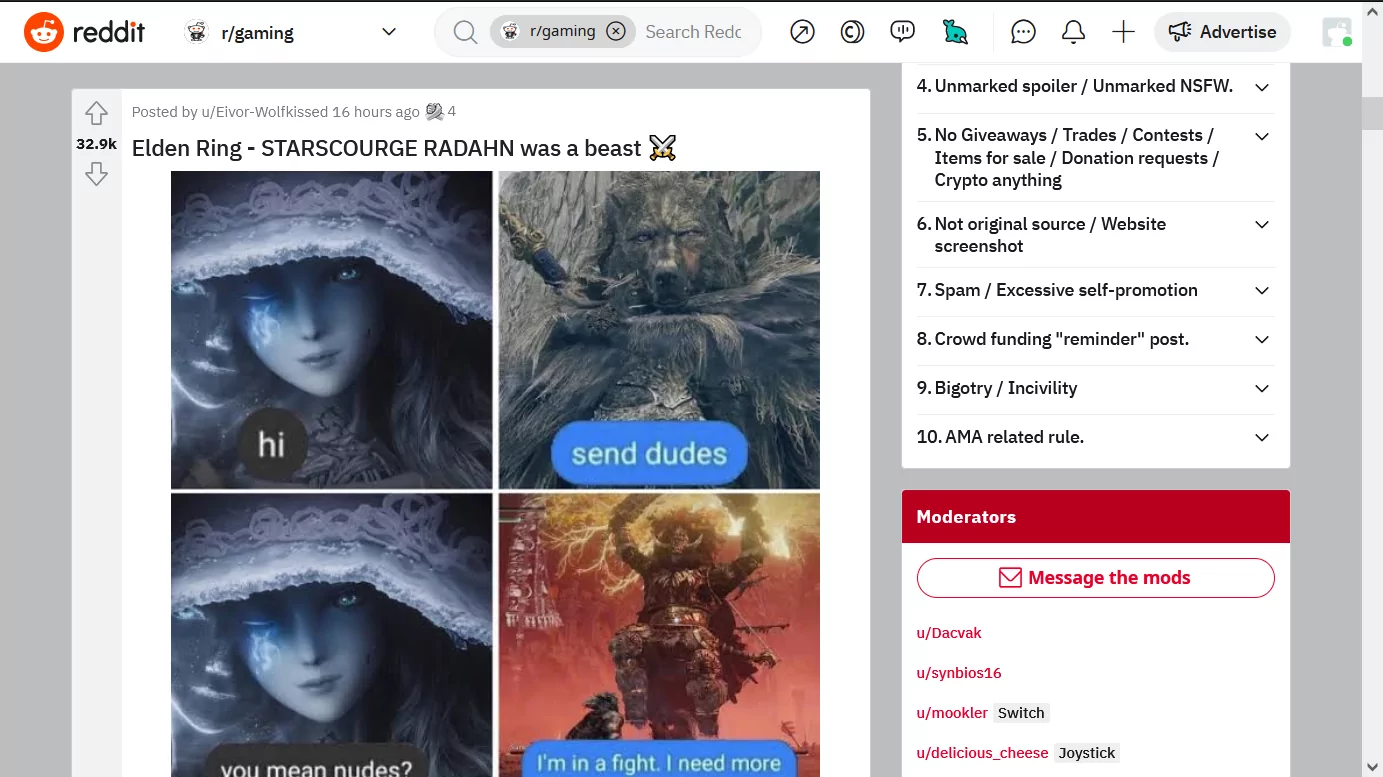The width and height of the screenshot is (1383, 777).
Task: Open moderator u/delicious_cheese's profile
Action: pyautogui.click(x=982, y=753)
